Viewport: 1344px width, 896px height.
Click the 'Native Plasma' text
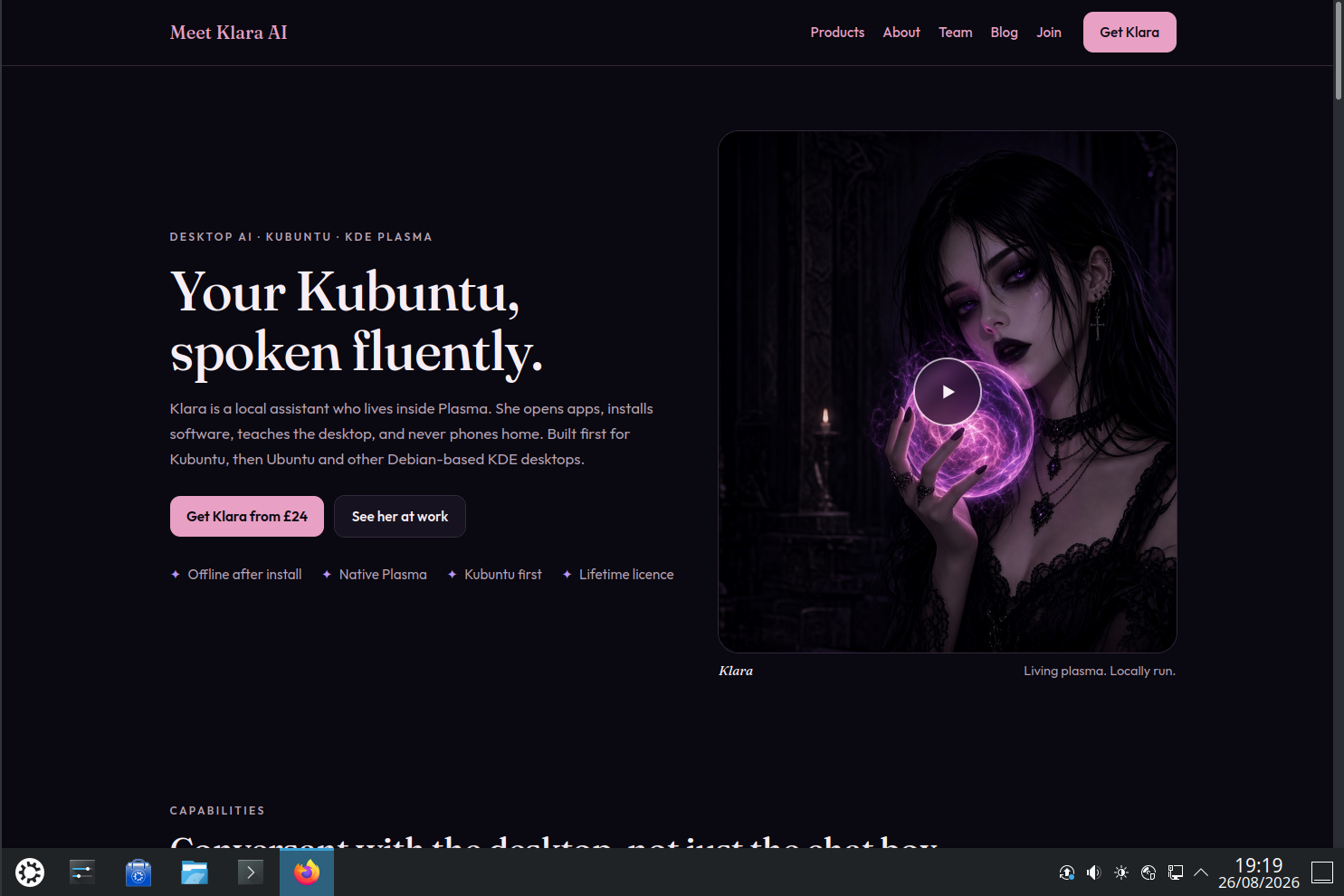[x=383, y=575]
